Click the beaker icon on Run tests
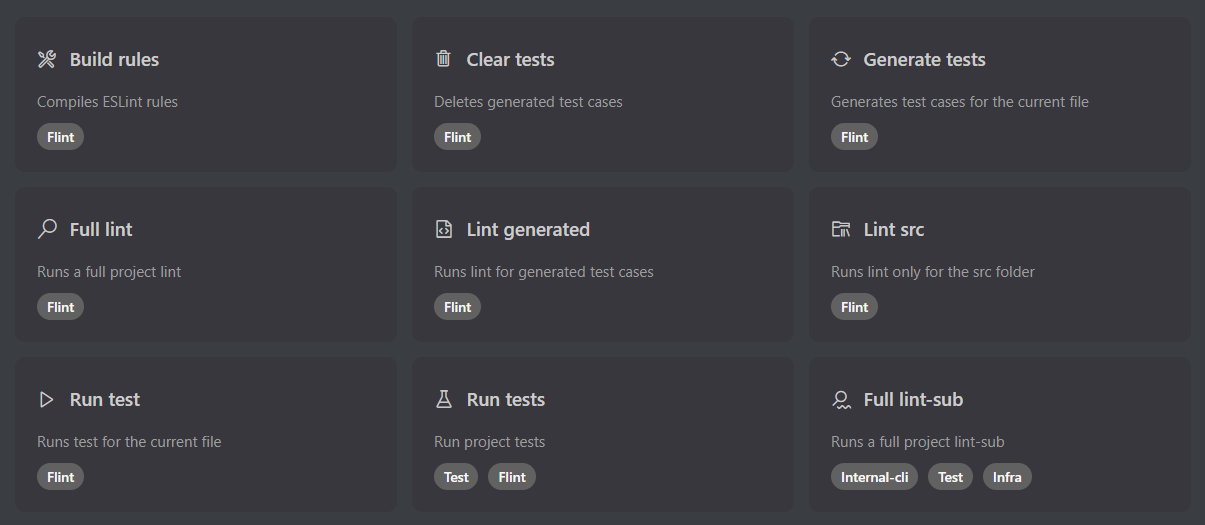Screen dimensions: 1205x525 pyautogui.click(x=444, y=399)
